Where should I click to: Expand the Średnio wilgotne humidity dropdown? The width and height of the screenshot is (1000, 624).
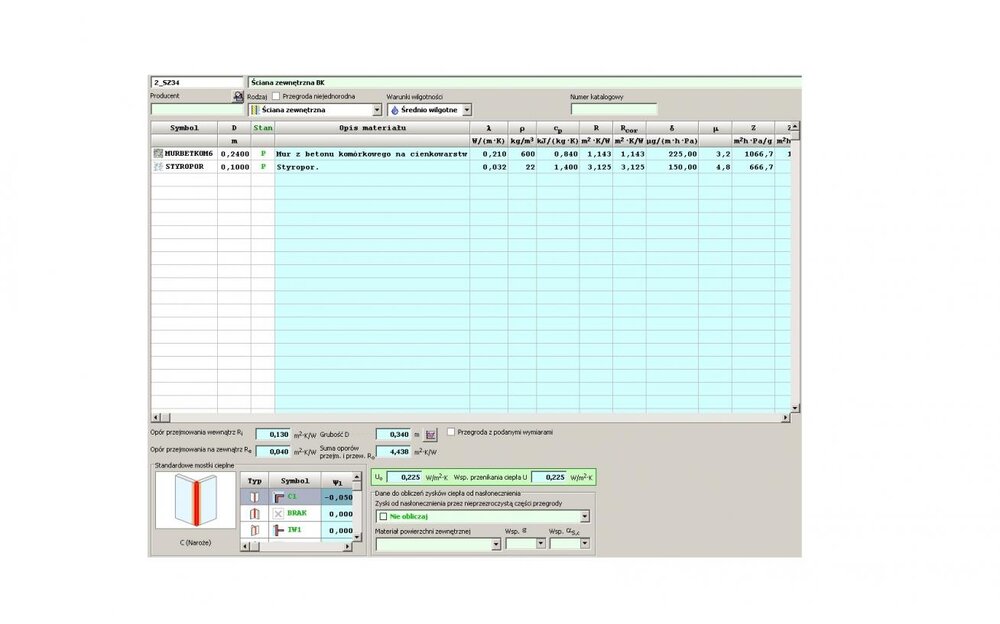click(467, 110)
